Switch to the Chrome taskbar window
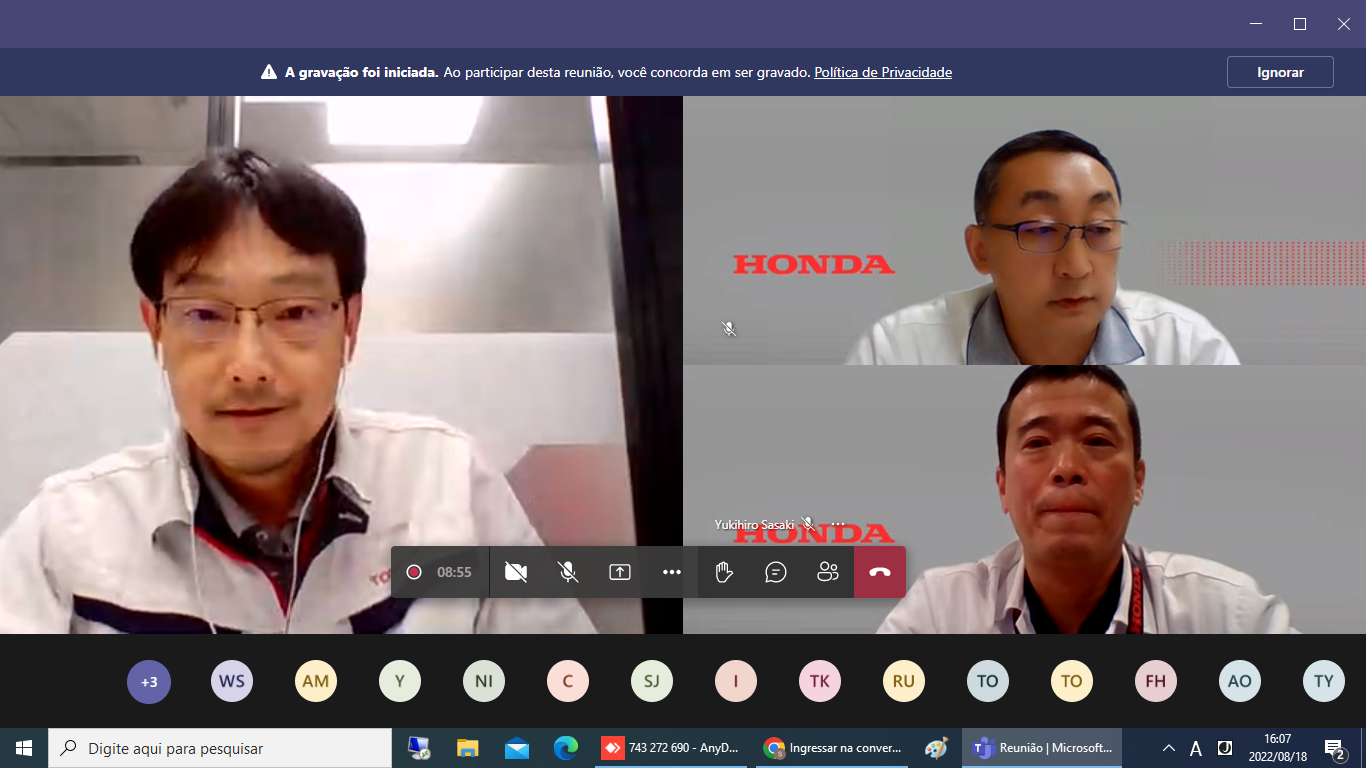1366x768 pixels. [x=832, y=748]
